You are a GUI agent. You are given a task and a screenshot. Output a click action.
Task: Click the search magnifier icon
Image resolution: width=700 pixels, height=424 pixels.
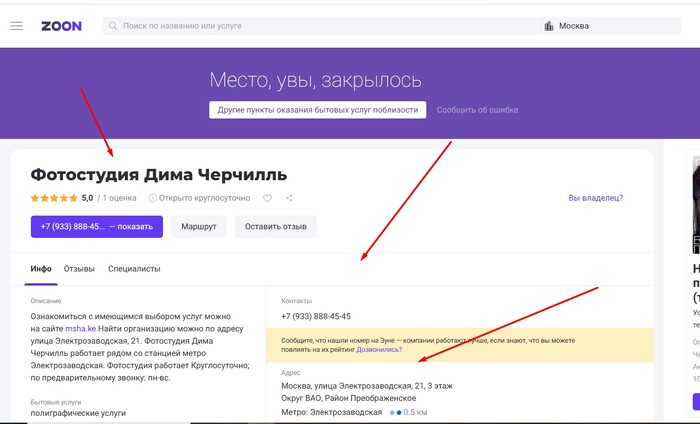pyautogui.click(x=113, y=26)
